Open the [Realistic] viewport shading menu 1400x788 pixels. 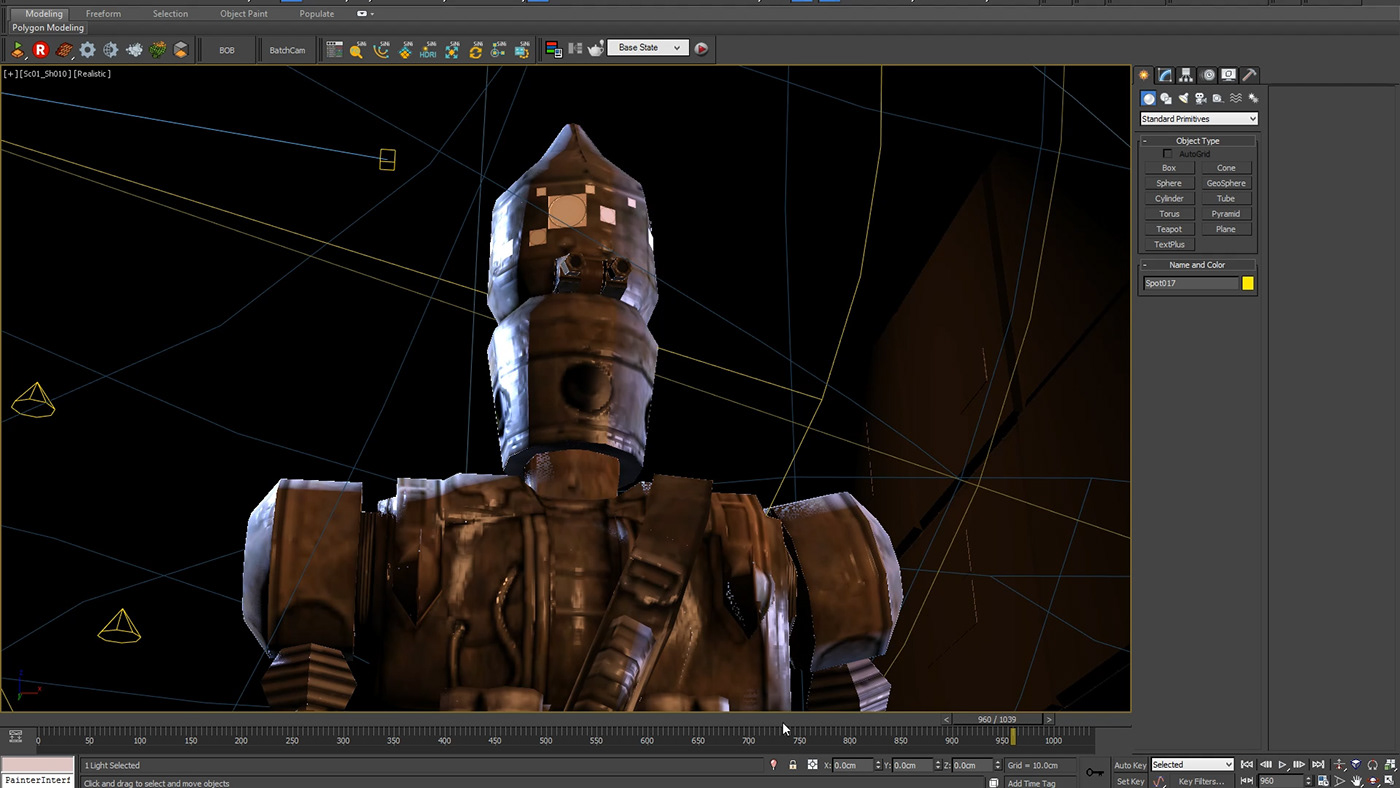coord(92,74)
